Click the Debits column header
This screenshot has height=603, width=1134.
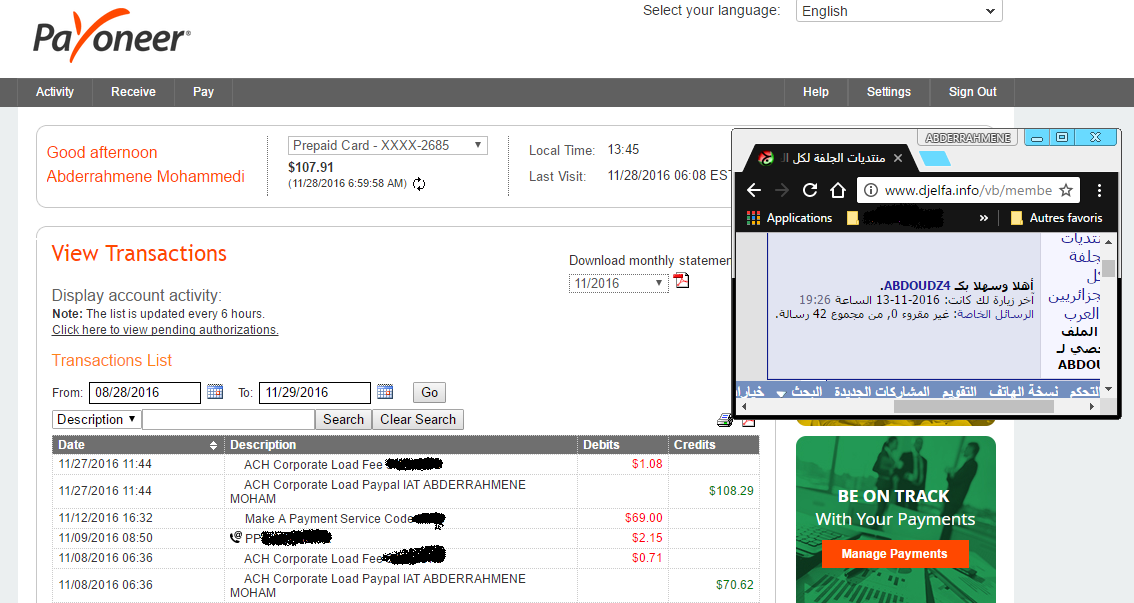pyautogui.click(x=623, y=445)
